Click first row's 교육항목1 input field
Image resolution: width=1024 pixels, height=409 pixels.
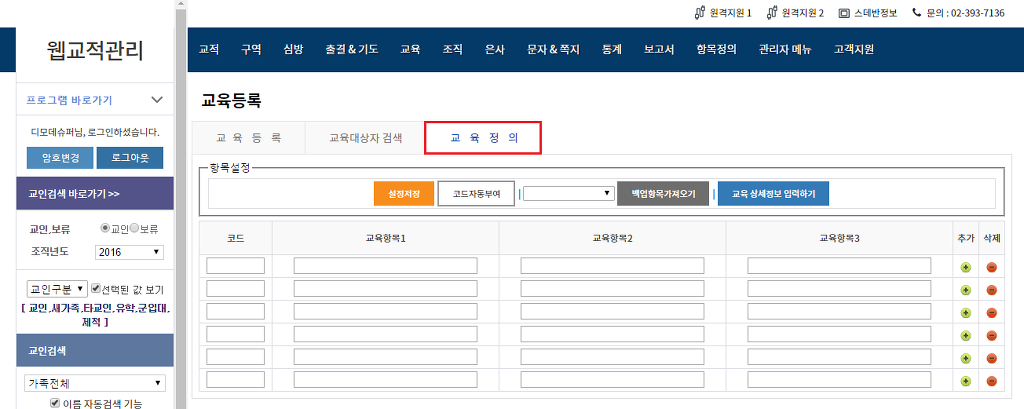(x=385, y=266)
